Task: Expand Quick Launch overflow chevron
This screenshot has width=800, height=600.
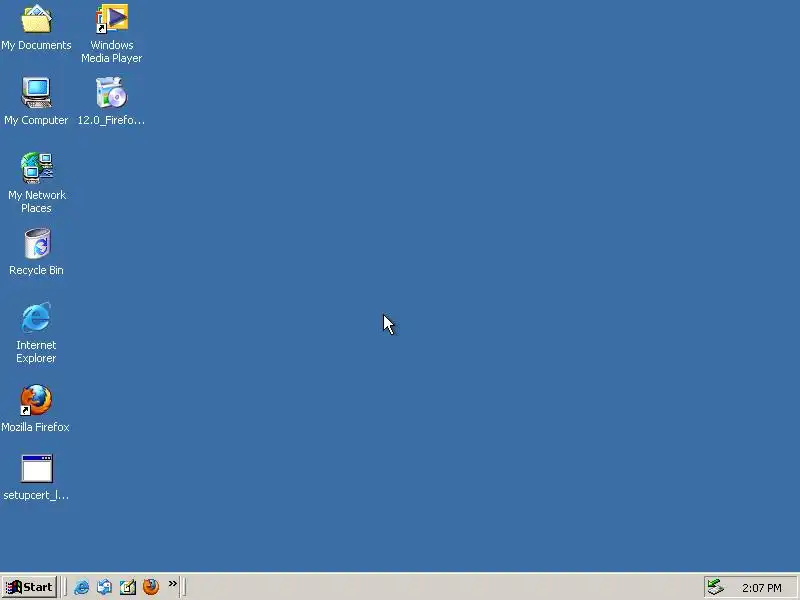Action: 172,584
